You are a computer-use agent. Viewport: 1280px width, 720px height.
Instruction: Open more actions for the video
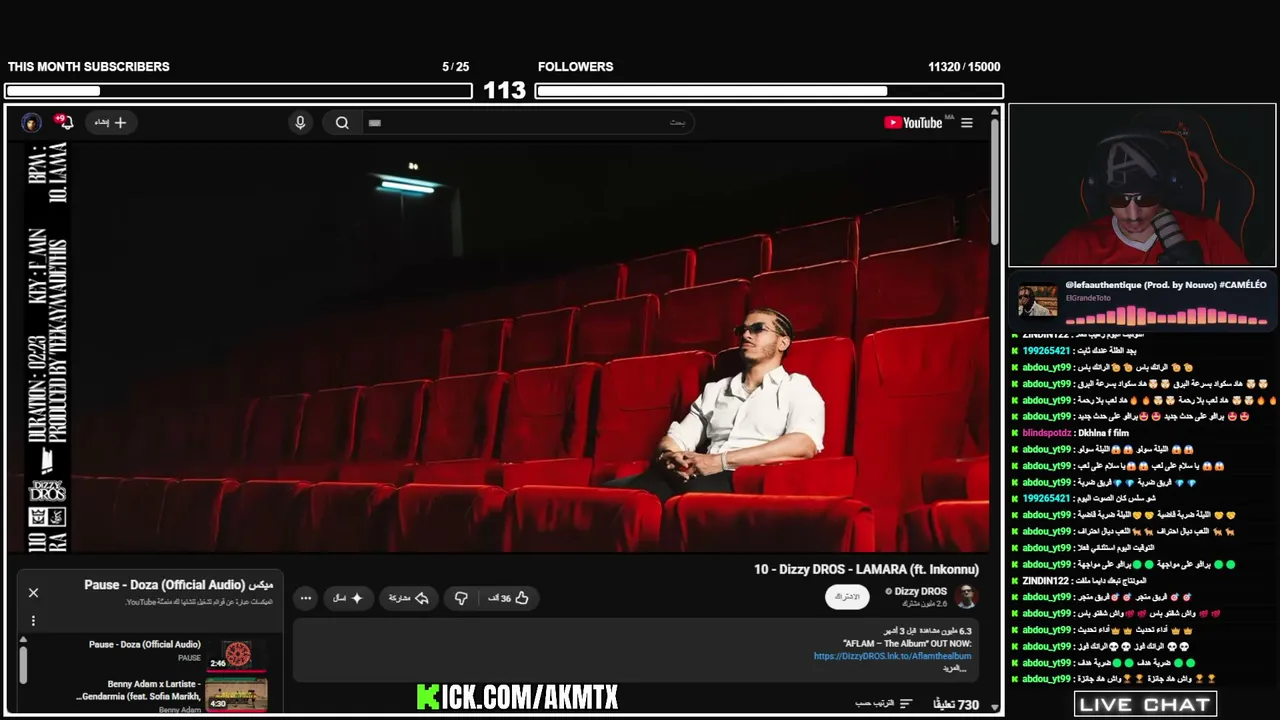[306, 598]
